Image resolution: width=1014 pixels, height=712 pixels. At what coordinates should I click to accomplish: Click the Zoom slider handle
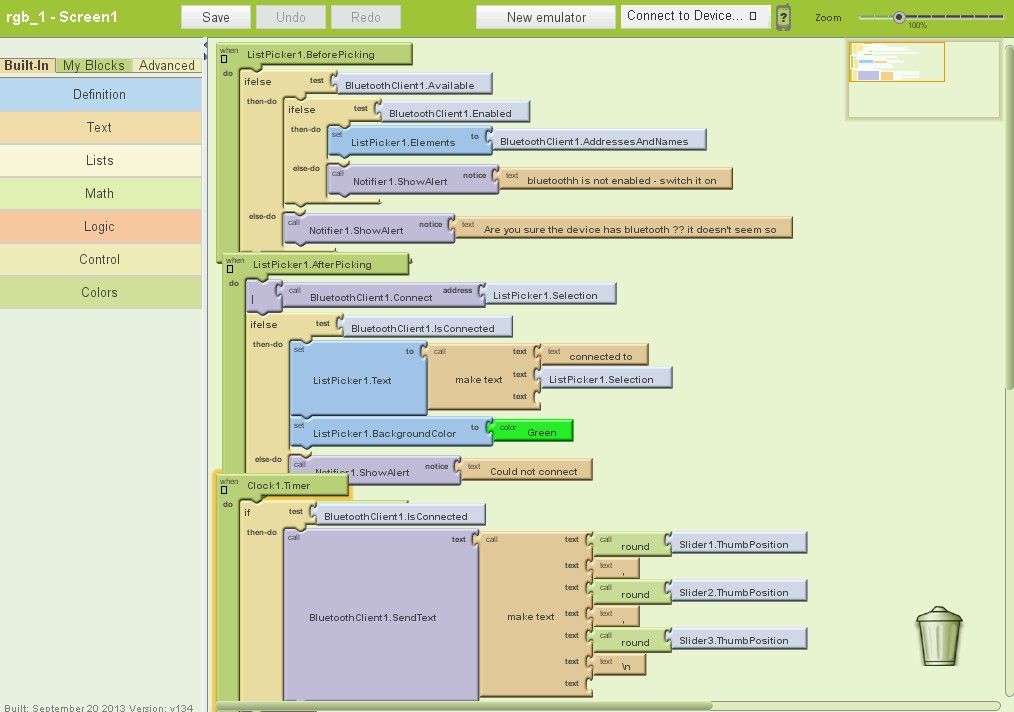(x=898, y=16)
